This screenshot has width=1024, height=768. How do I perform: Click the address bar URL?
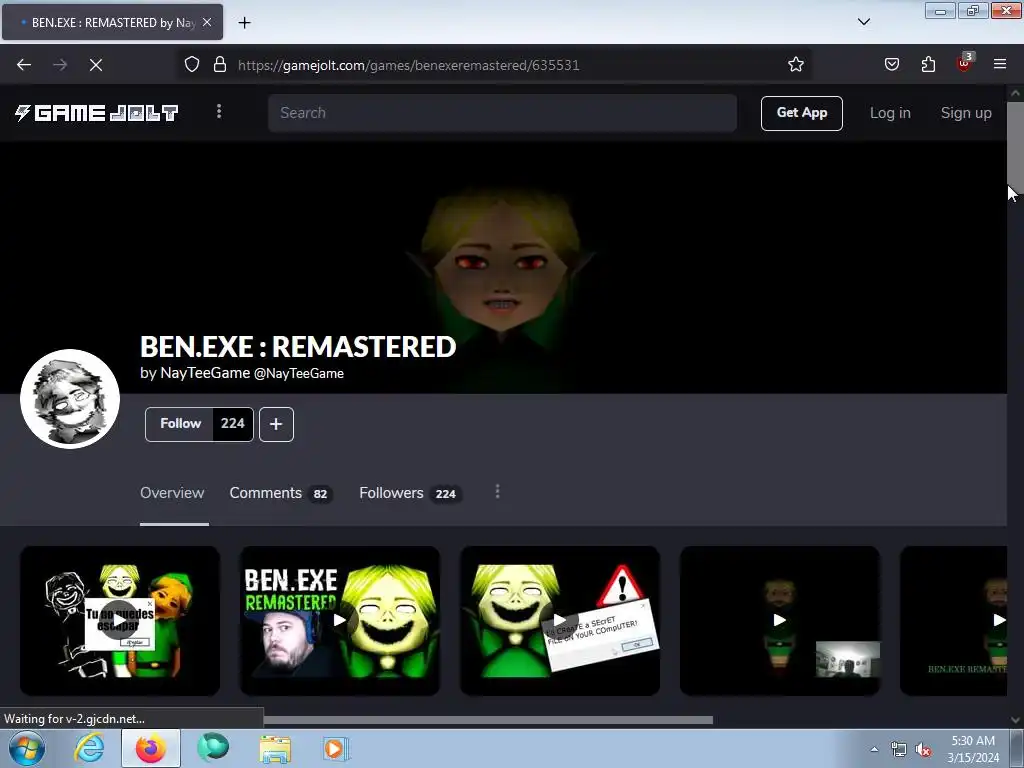[408, 65]
